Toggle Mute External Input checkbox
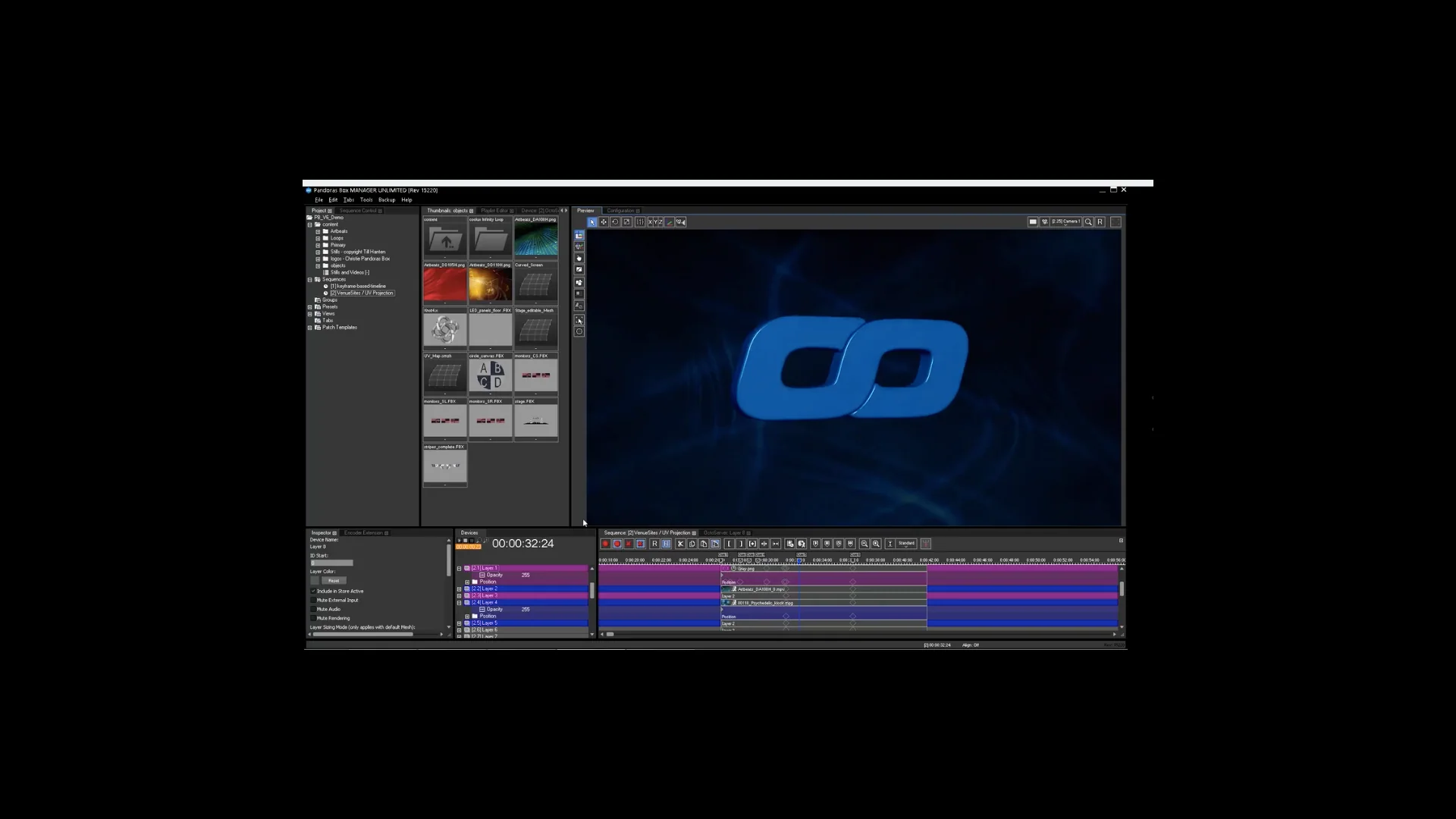The height and width of the screenshot is (819, 1456). [313, 601]
